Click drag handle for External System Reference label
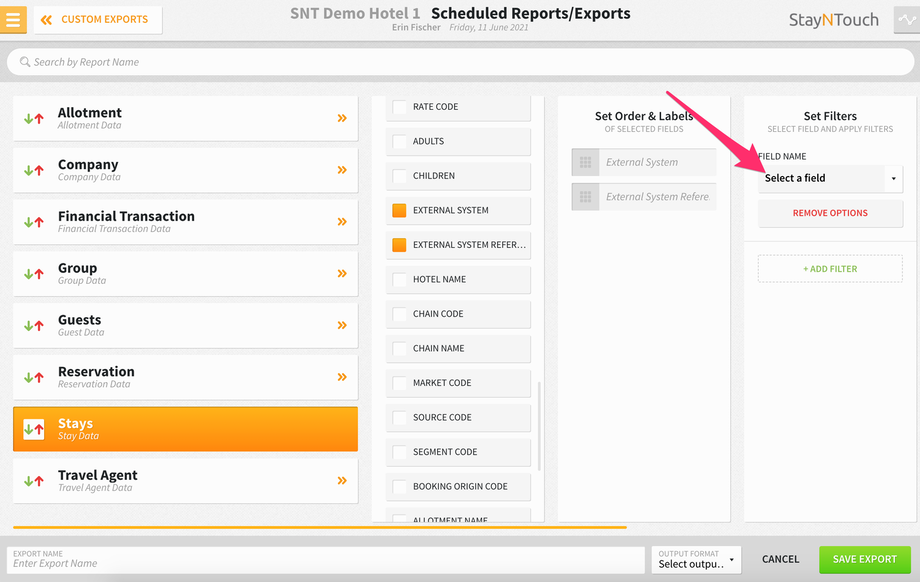The width and height of the screenshot is (920, 582). (585, 197)
